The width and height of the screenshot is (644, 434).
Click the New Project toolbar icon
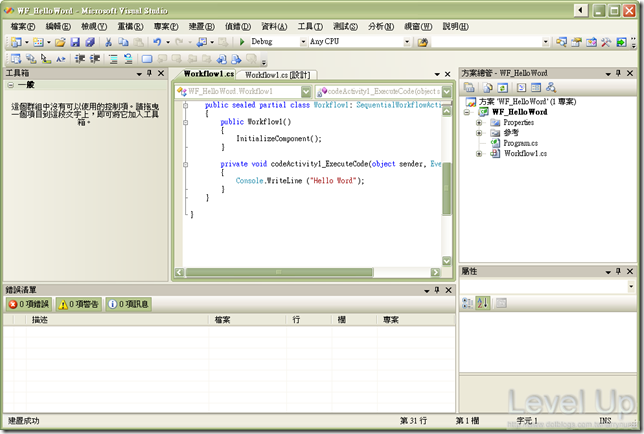[16, 42]
